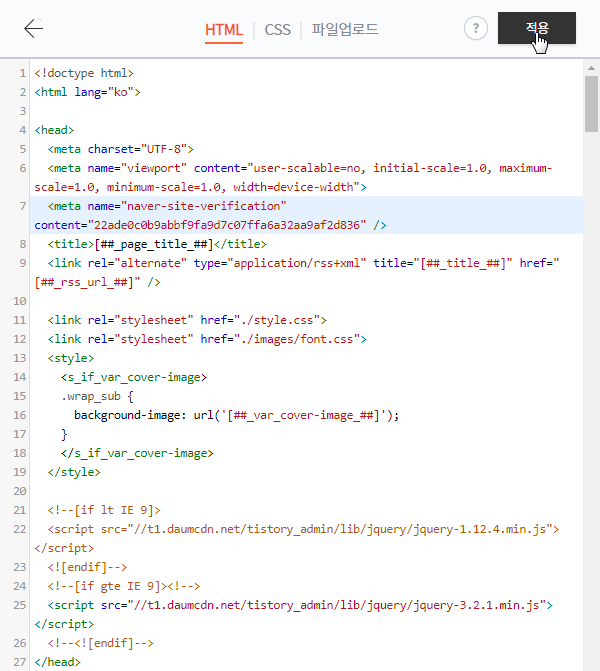Click line number 10 in gutter
600x671 pixels.
click(x=20, y=301)
